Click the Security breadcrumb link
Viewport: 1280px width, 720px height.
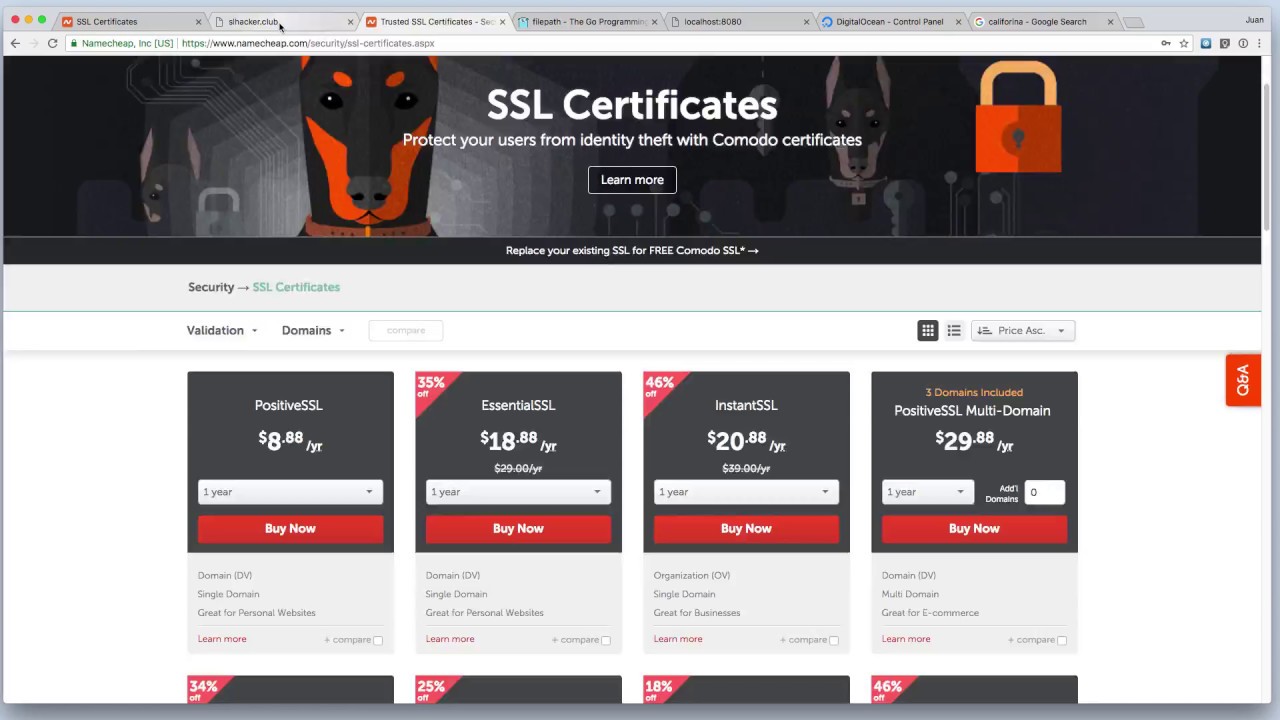(211, 287)
